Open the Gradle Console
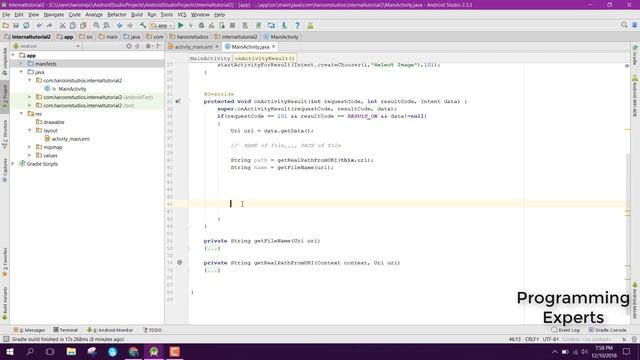Image resolution: width=640 pixels, height=360 pixels. 607,330
